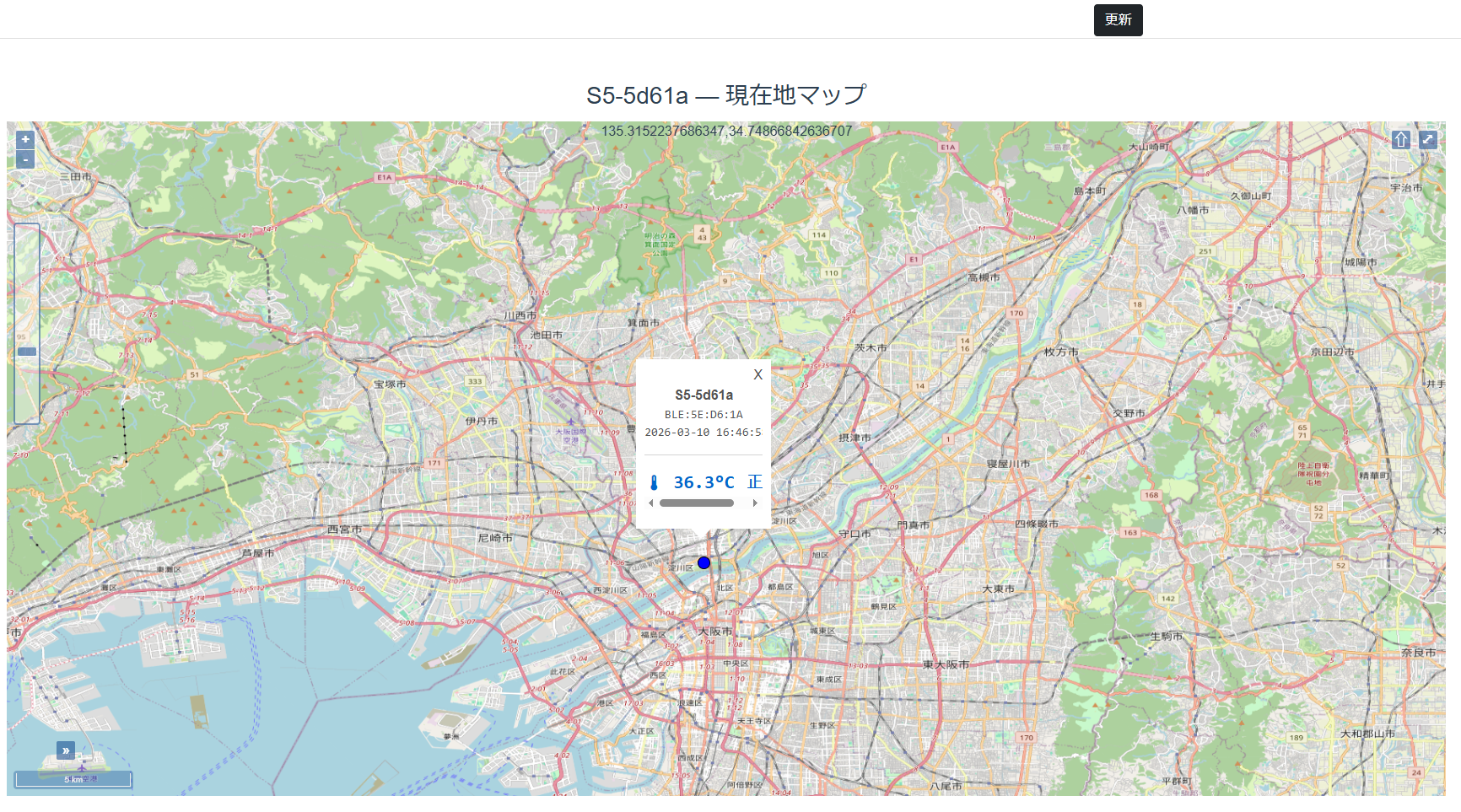This screenshot has height=812, width=1461.
Task: Click the BLE:5E:D6:1A address in the popup
Action: click(x=704, y=415)
